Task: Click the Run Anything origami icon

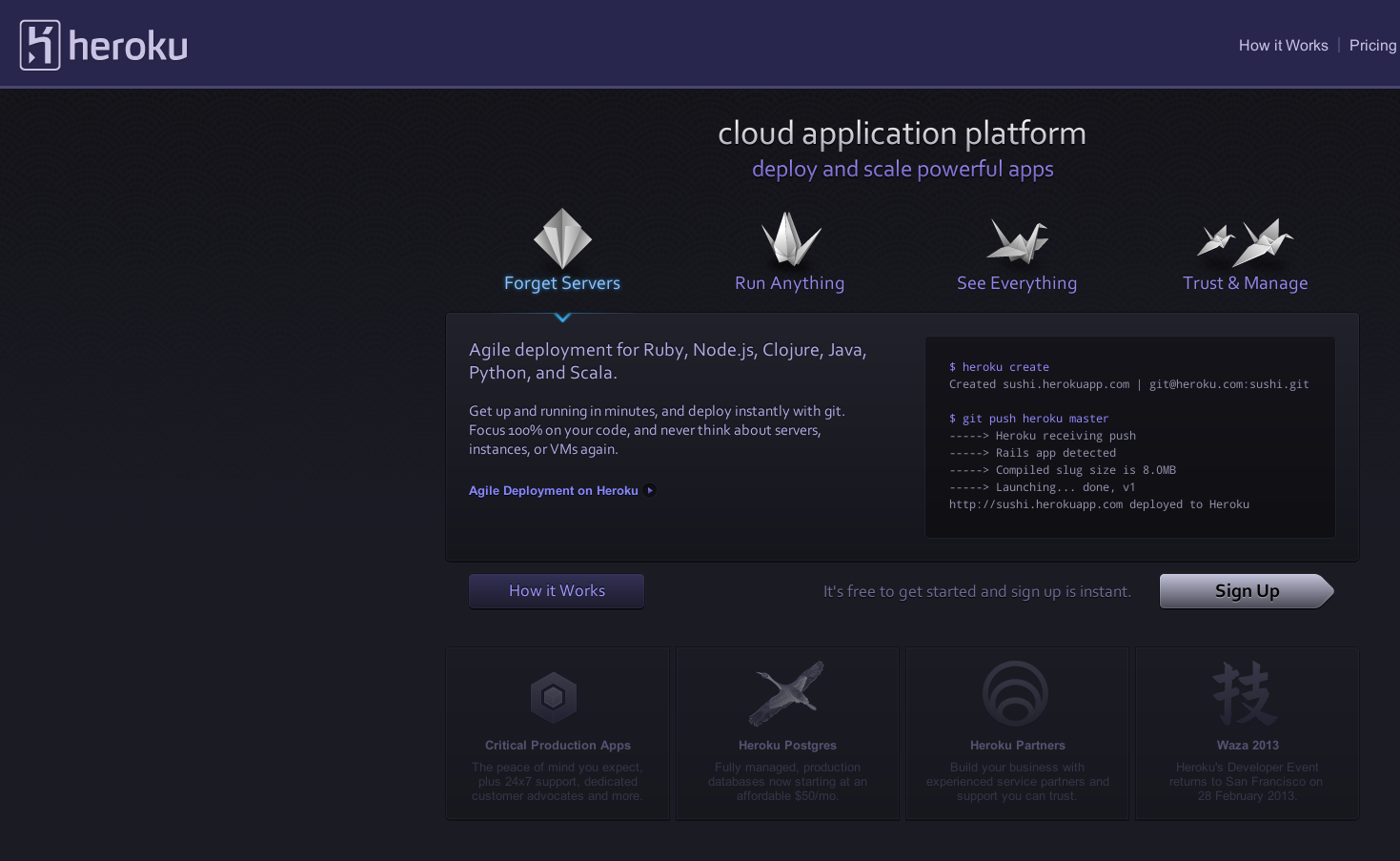Action: 790,238
